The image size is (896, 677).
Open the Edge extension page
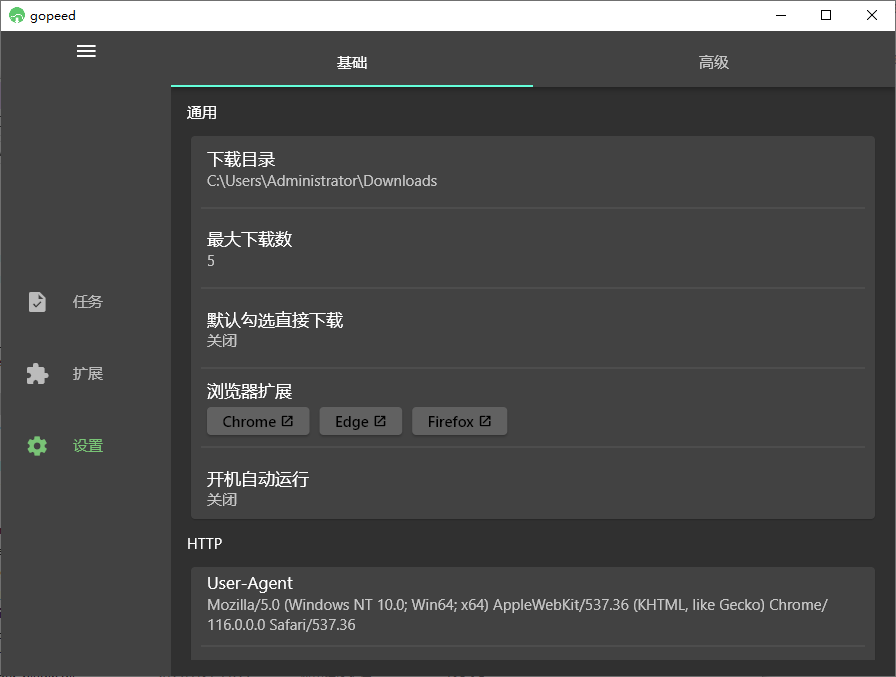pyautogui.click(x=360, y=420)
